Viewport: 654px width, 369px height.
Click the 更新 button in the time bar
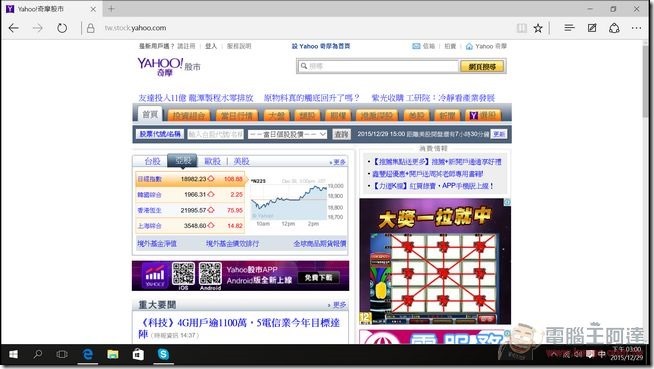[x=499, y=134]
